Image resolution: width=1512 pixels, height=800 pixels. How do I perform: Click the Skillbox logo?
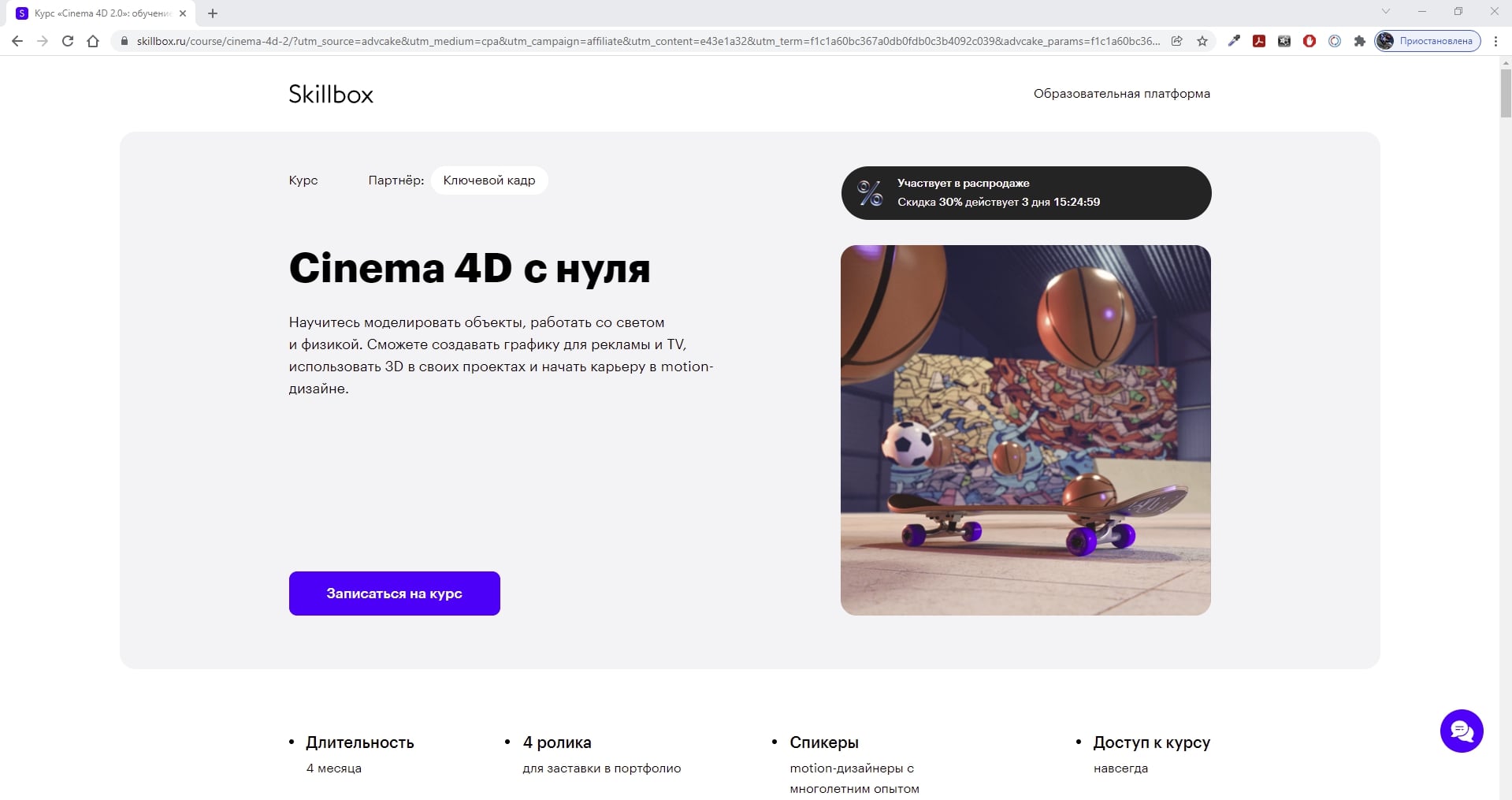331,94
